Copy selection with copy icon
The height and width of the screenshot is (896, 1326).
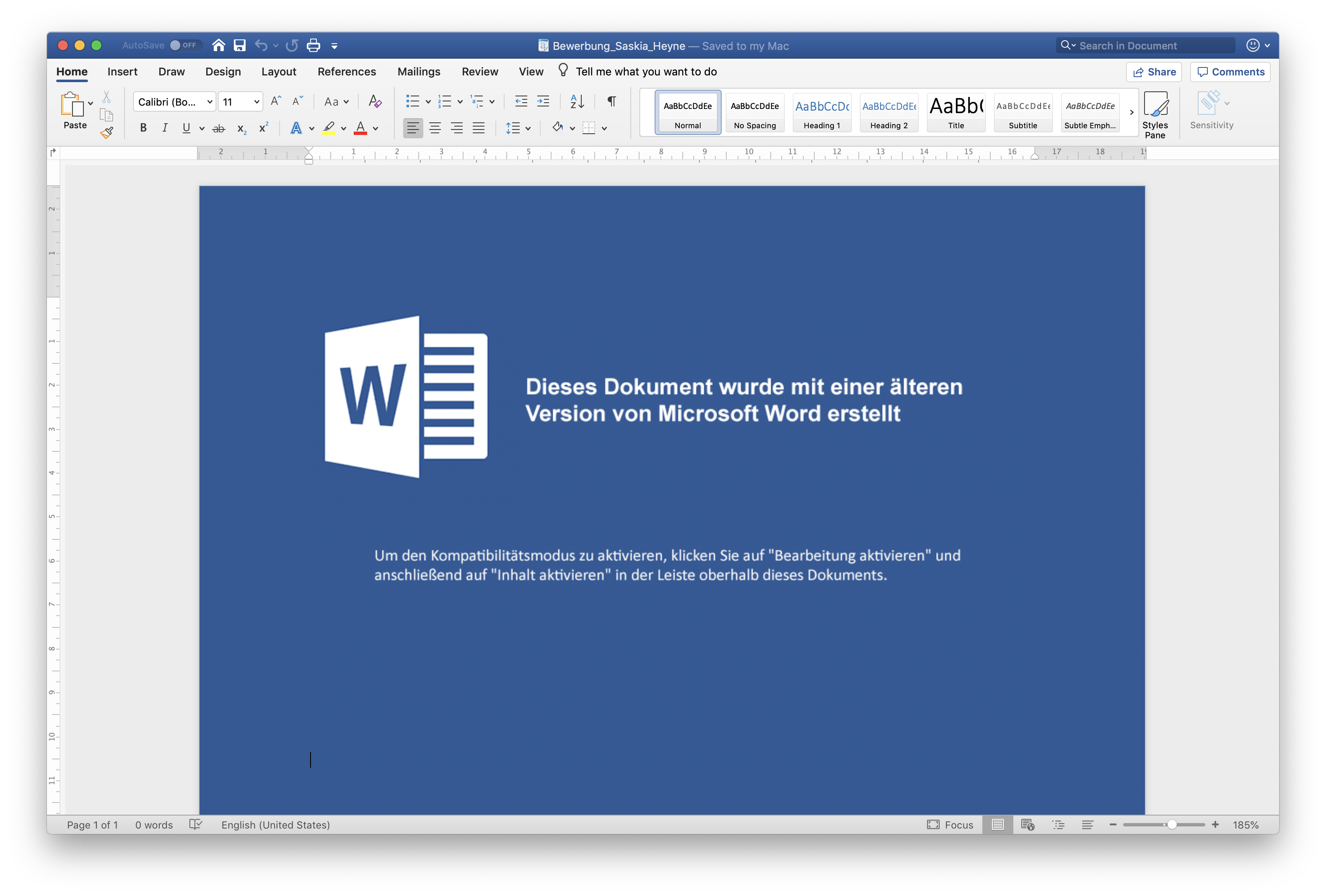(106, 115)
